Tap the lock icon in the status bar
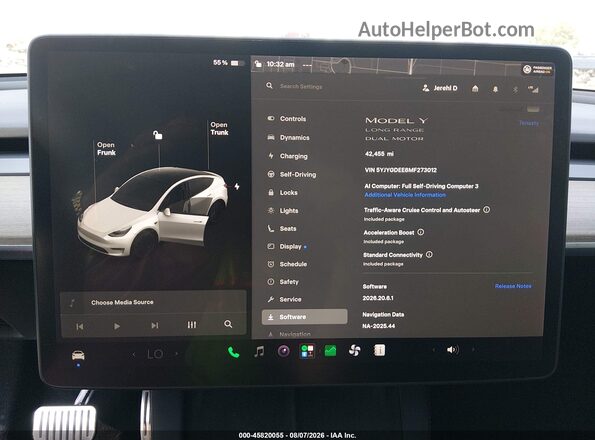This screenshot has width=595, height=440. tap(258, 64)
